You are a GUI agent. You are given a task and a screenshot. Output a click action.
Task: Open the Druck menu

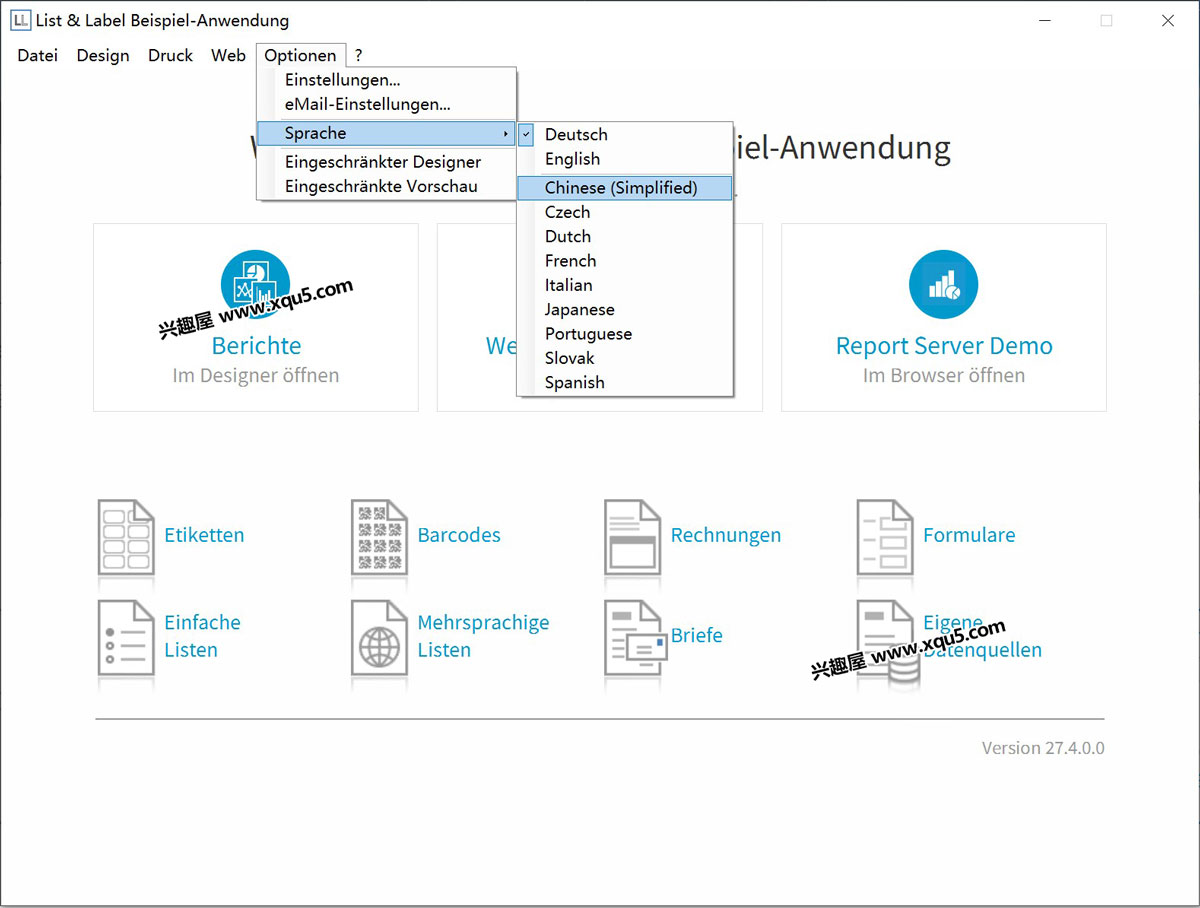click(170, 56)
